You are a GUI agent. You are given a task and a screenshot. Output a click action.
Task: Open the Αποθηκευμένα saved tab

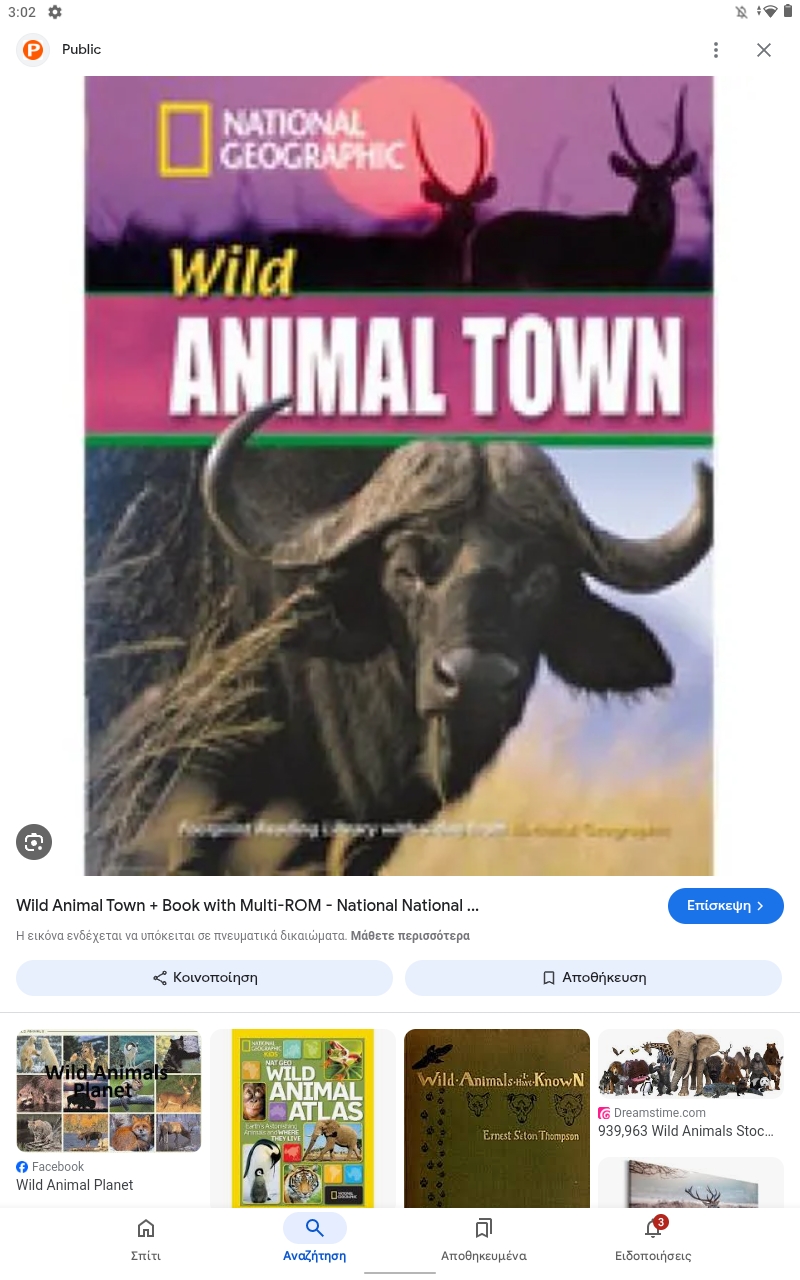(x=484, y=1240)
